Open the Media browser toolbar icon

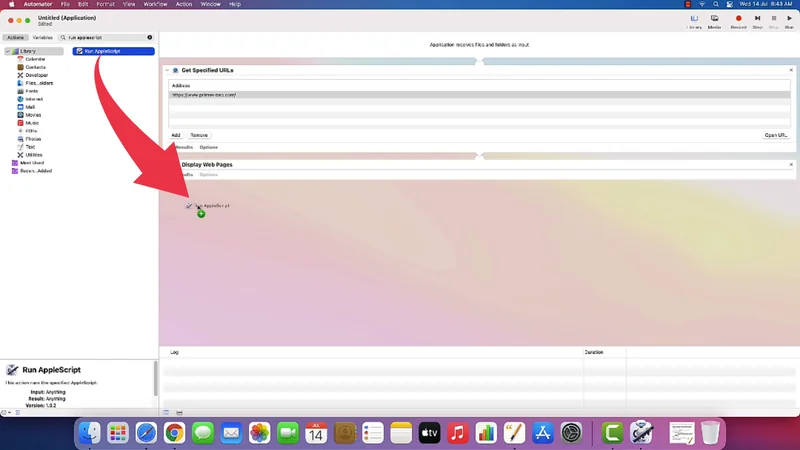click(x=715, y=19)
